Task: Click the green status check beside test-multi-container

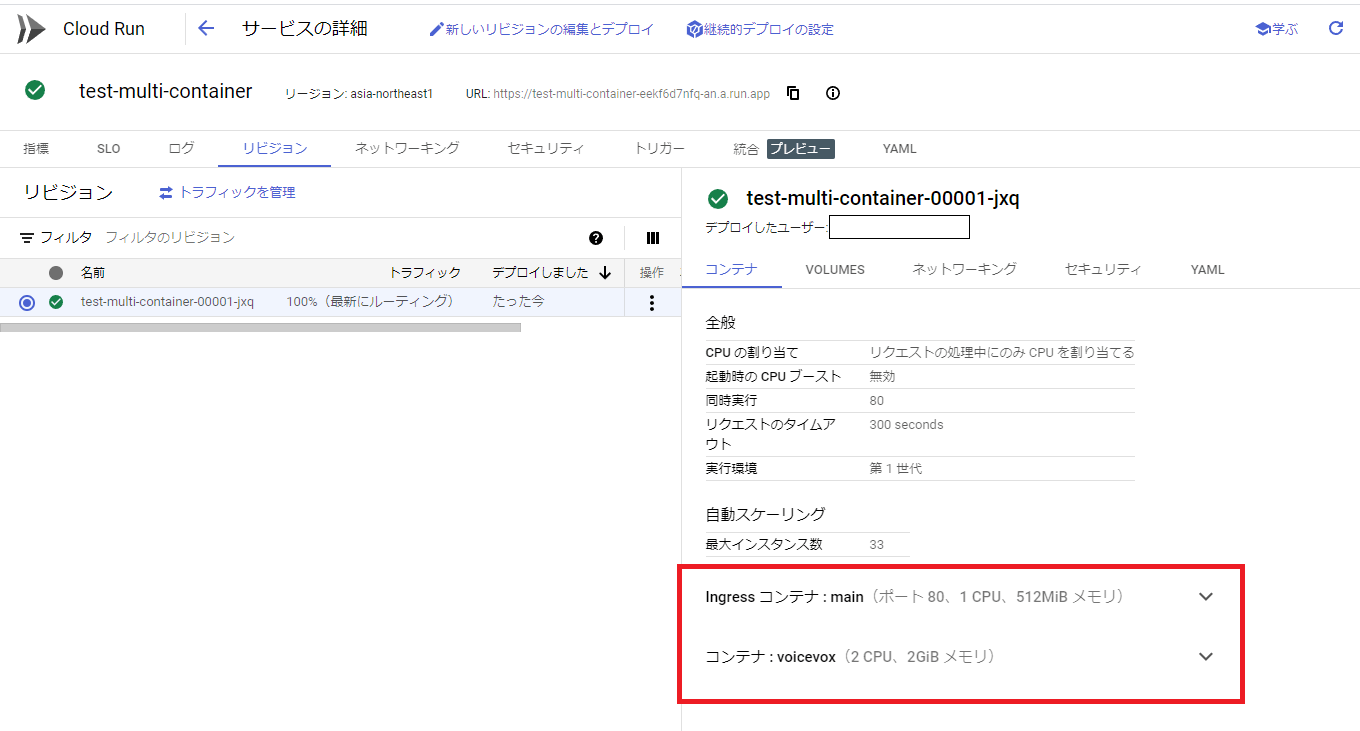Action: click(x=35, y=91)
